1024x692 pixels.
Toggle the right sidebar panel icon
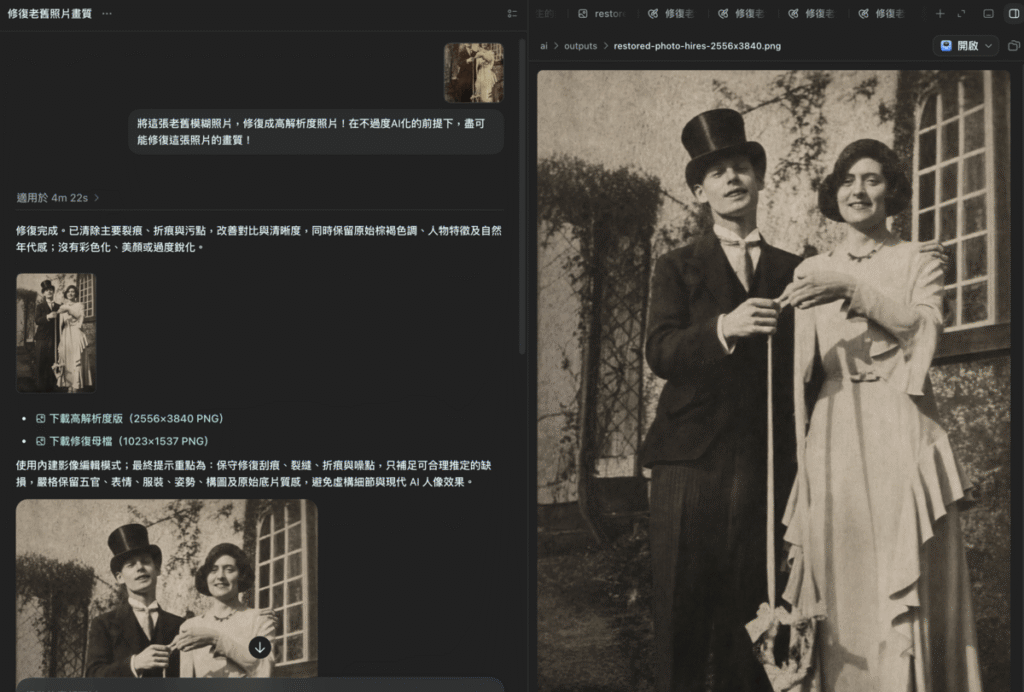tap(1014, 14)
